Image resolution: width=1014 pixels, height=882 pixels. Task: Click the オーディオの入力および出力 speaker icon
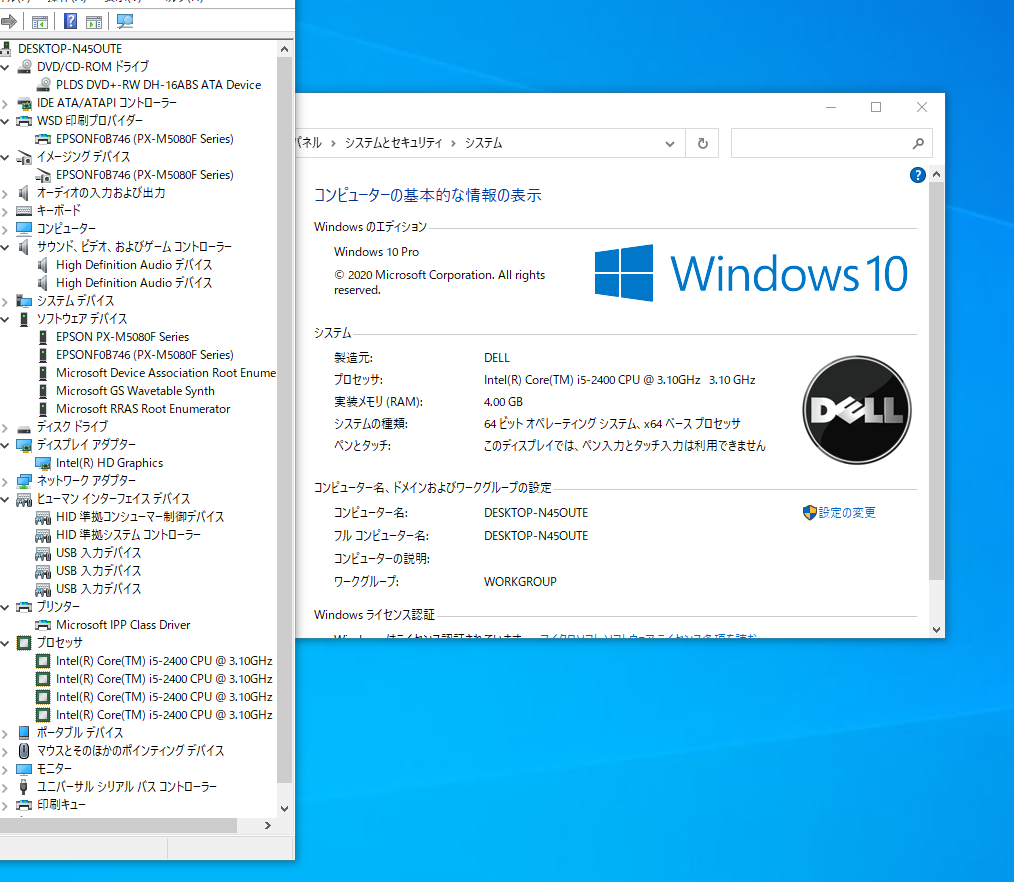[x=23, y=193]
